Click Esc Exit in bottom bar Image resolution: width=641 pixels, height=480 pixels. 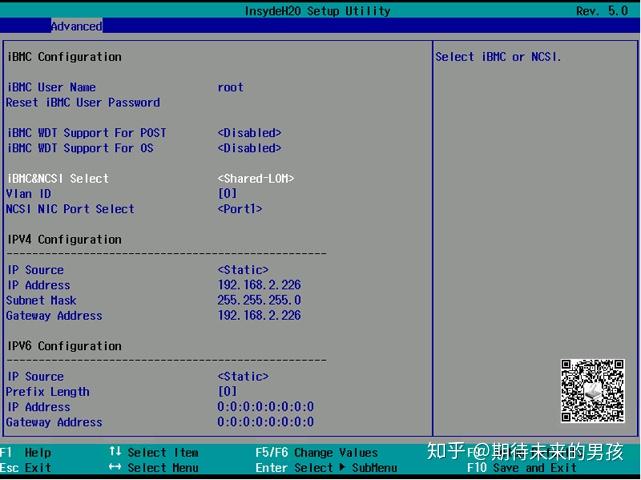pos(26,467)
